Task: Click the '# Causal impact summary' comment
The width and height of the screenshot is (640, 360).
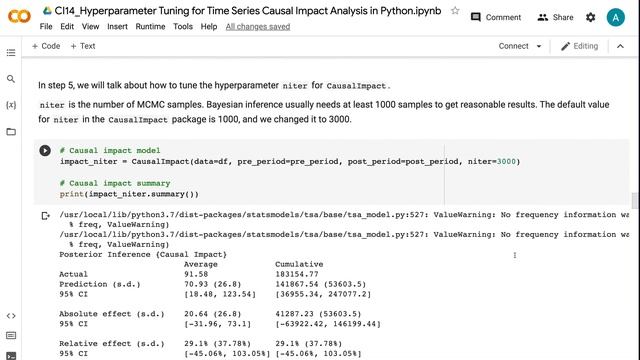Action: point(115,183)
